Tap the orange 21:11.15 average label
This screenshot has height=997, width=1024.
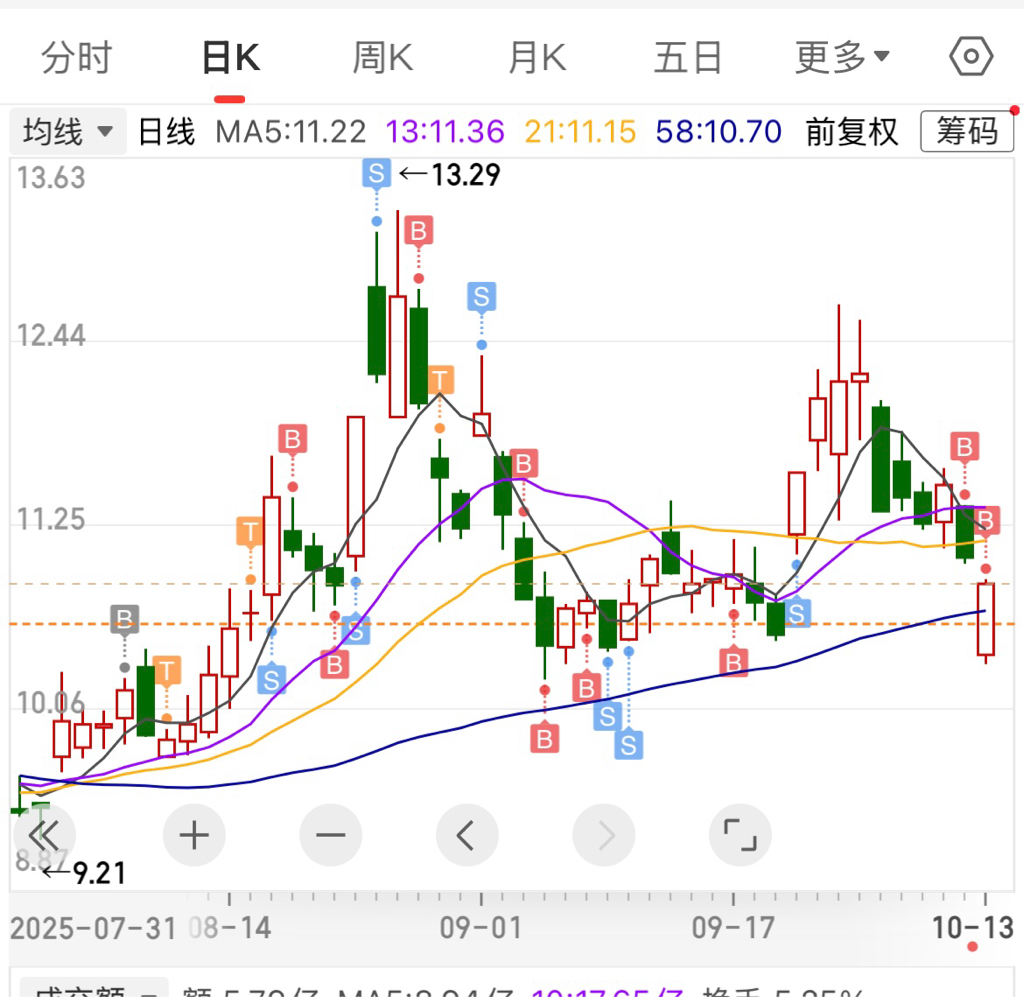pyautogui.click(x=580, y=132)
